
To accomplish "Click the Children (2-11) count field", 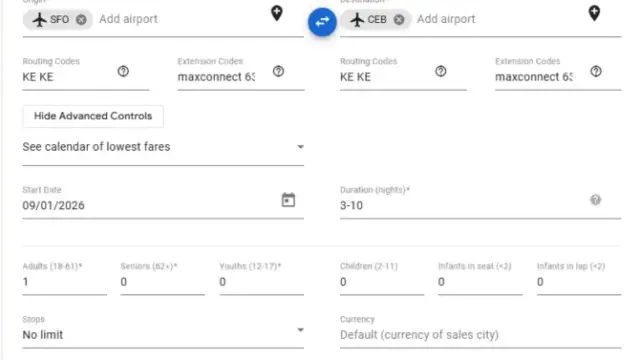I will (382, 282).
